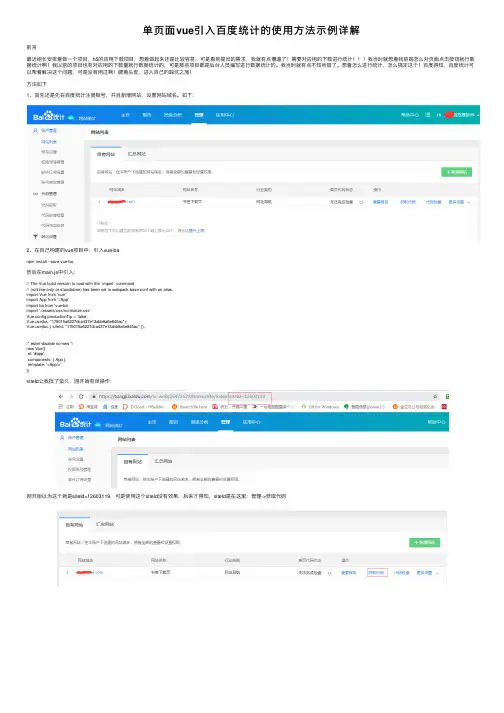Click the browser reload icon

(x=81, y=397)
